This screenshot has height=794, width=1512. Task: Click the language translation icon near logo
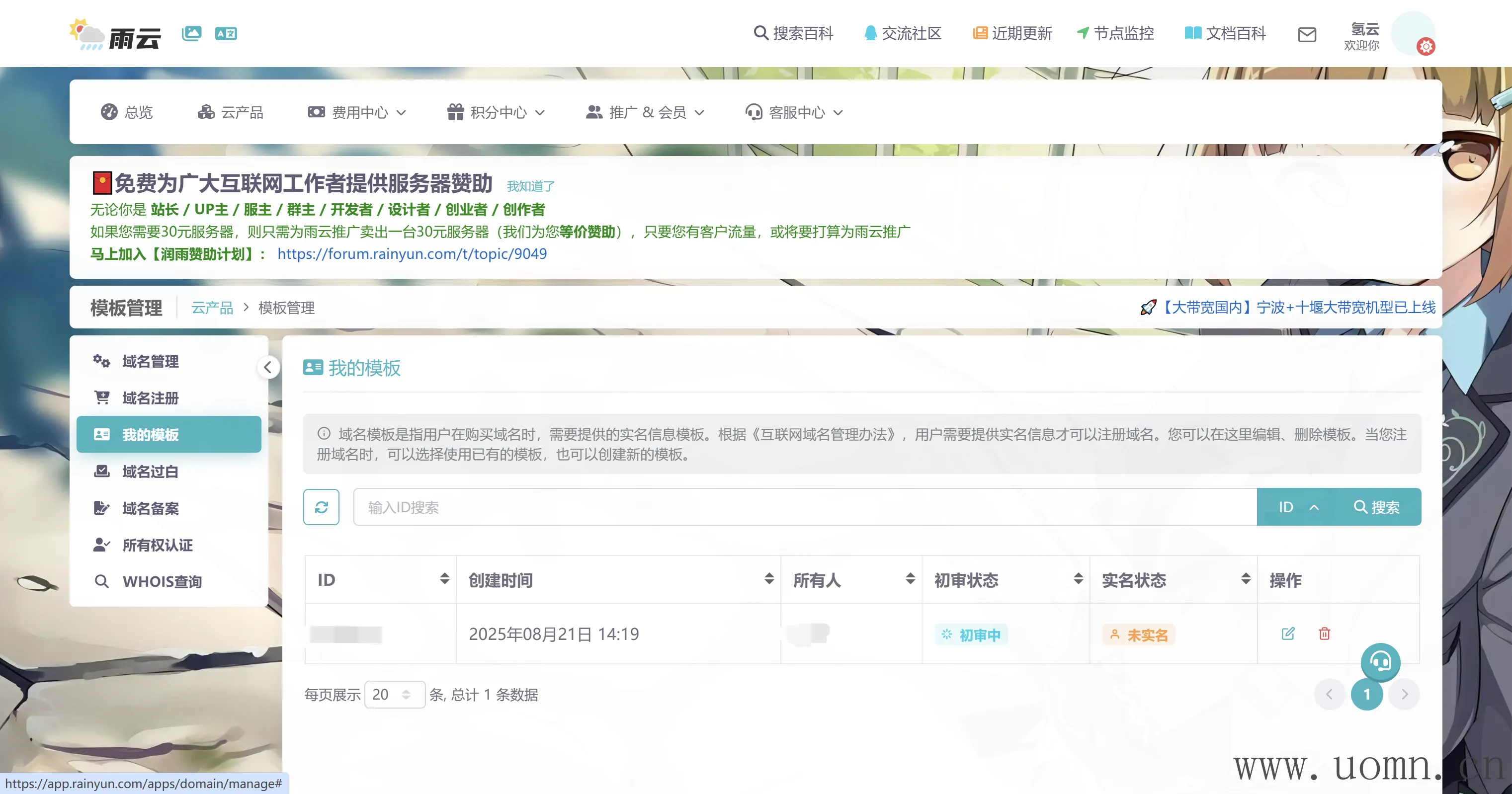226,33
